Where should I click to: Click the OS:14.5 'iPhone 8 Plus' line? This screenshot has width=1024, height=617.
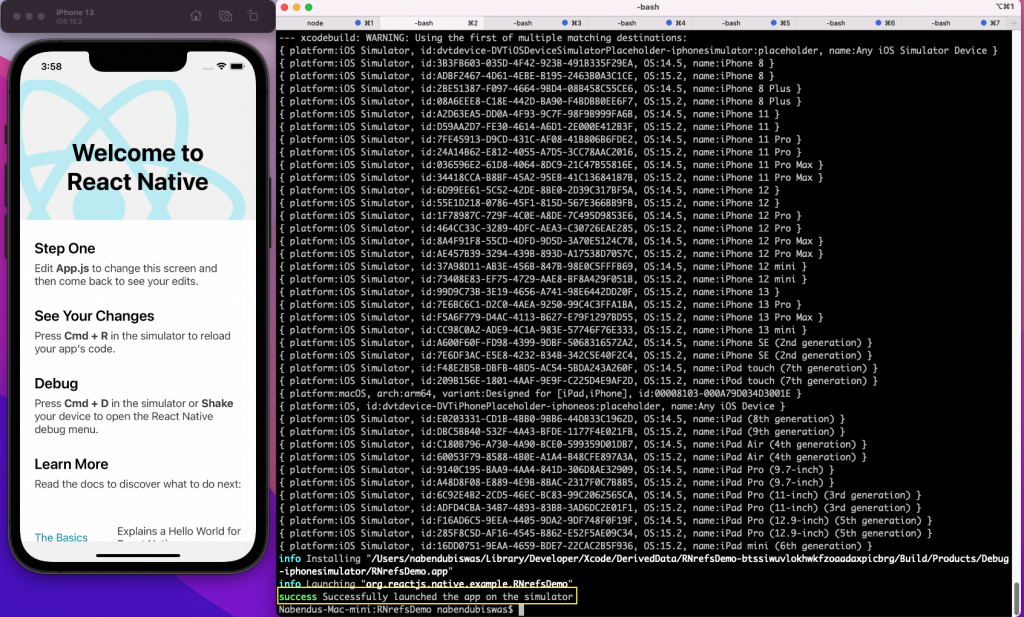[539, 89]
